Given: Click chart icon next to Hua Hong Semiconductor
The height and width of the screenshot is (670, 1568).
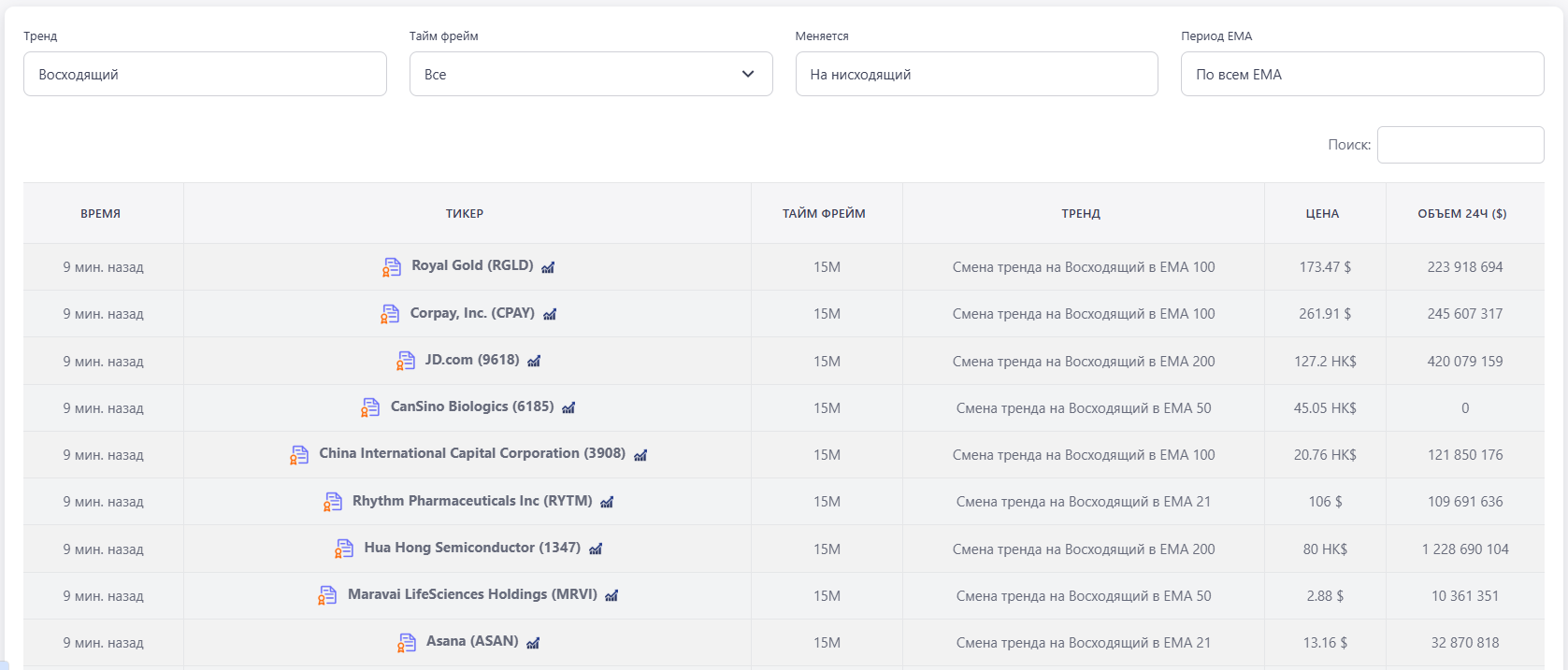Looking at the screenshot, I should coord(596,549).
